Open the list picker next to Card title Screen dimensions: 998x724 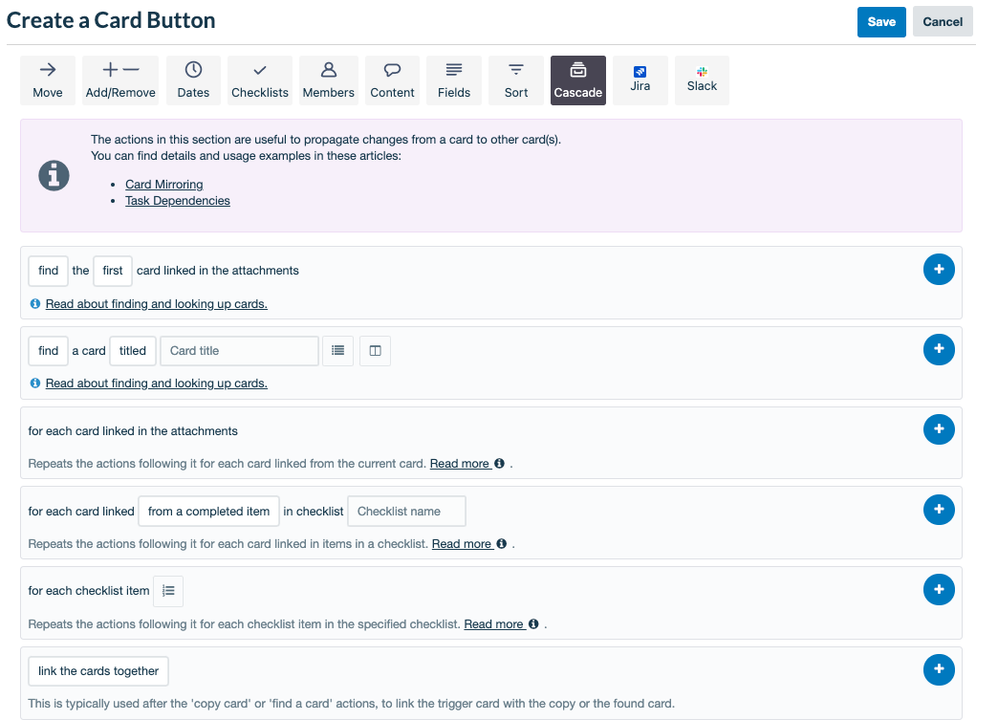click(x=338, y=350)
